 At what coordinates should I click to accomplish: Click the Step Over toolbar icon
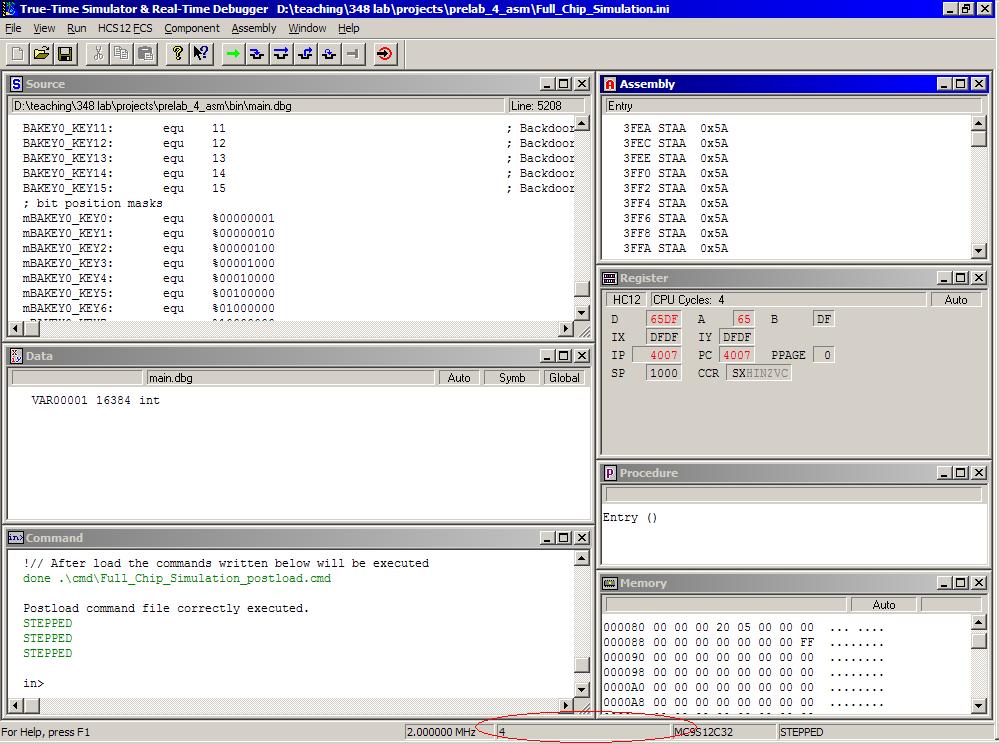pyautogui.click(x=281, y=54)
